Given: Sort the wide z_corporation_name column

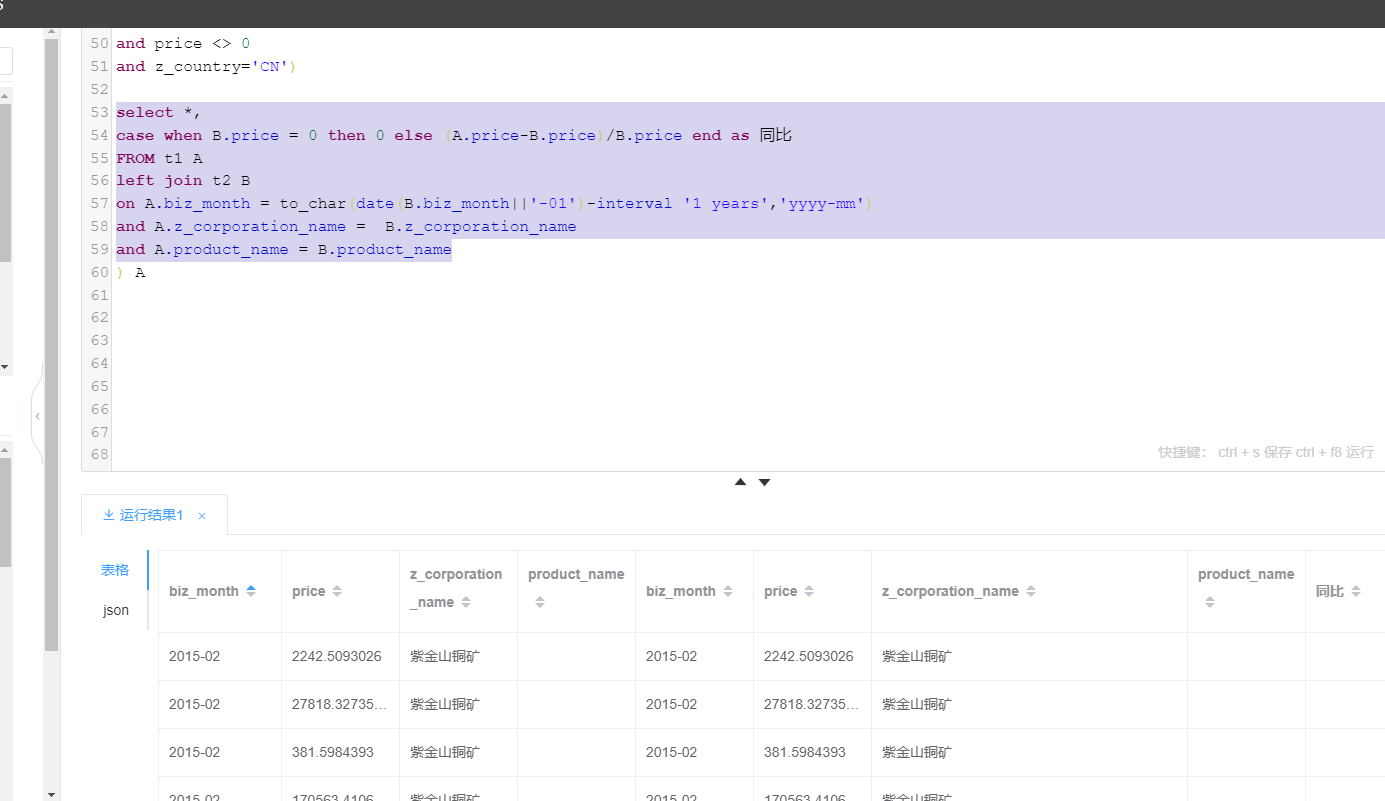Looking at the screenshot, I should click(1031, 591).
